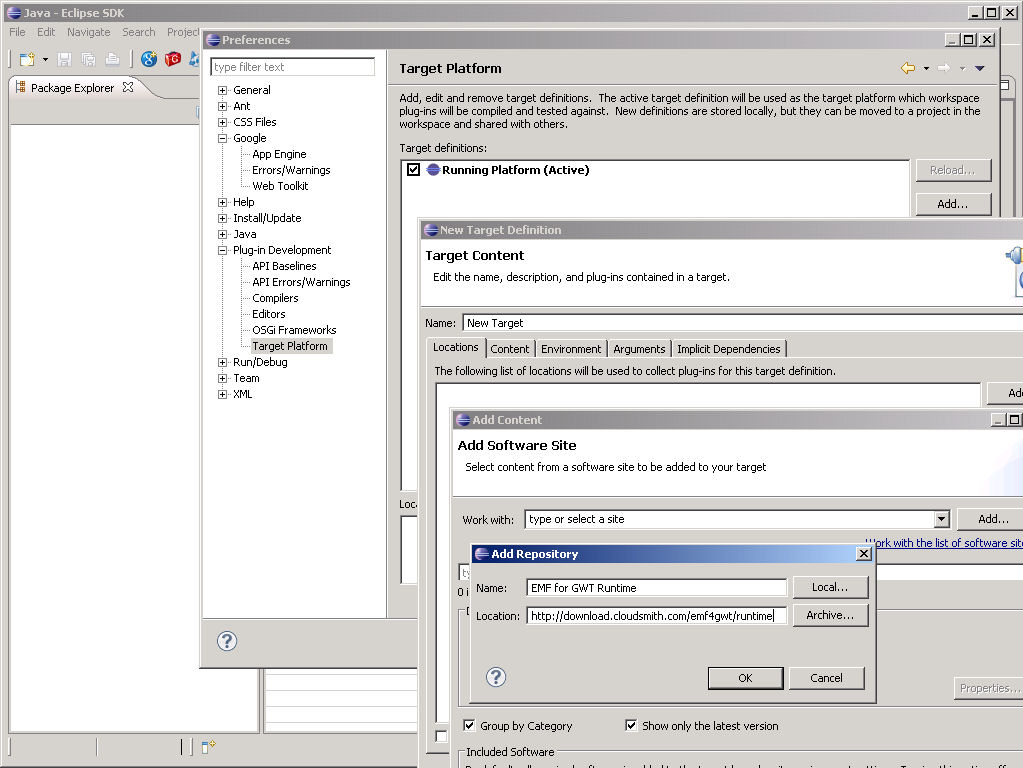Click the Local... button

pos(830,587)
